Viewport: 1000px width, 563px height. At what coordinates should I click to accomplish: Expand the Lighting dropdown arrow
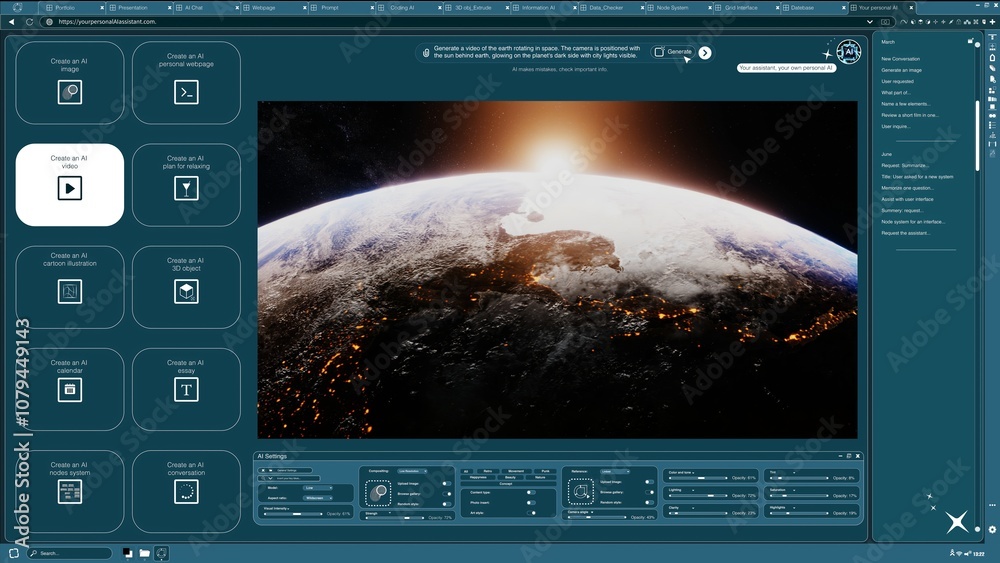tap(693, 490)
